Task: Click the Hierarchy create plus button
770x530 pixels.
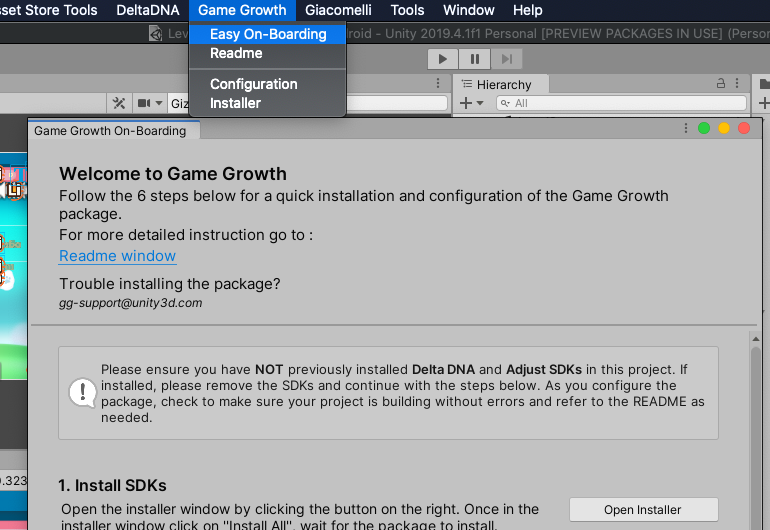Action: point(466,103)
